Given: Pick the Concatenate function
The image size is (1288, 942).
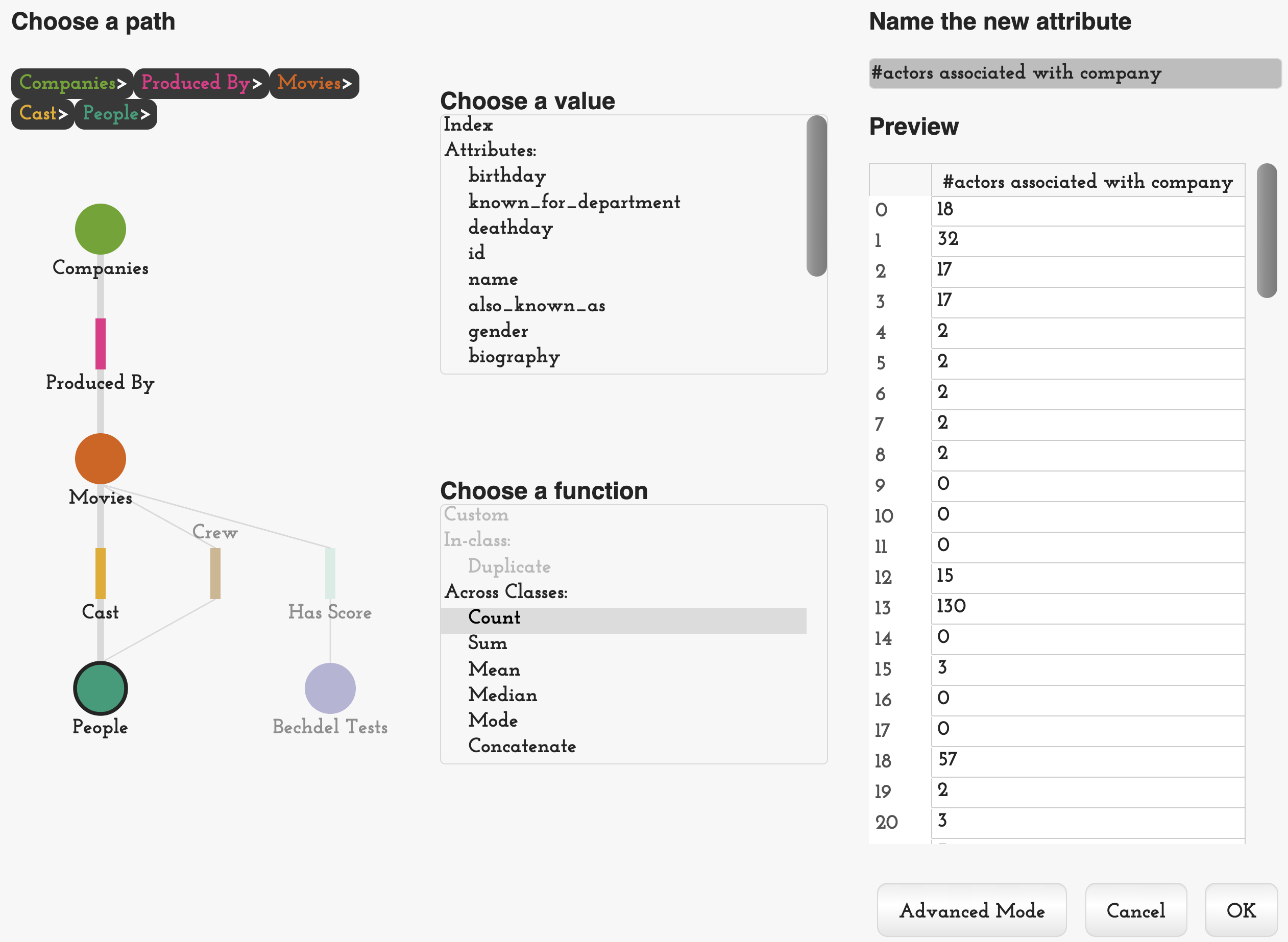Looking at the screenshot, I should pos(522,746).
